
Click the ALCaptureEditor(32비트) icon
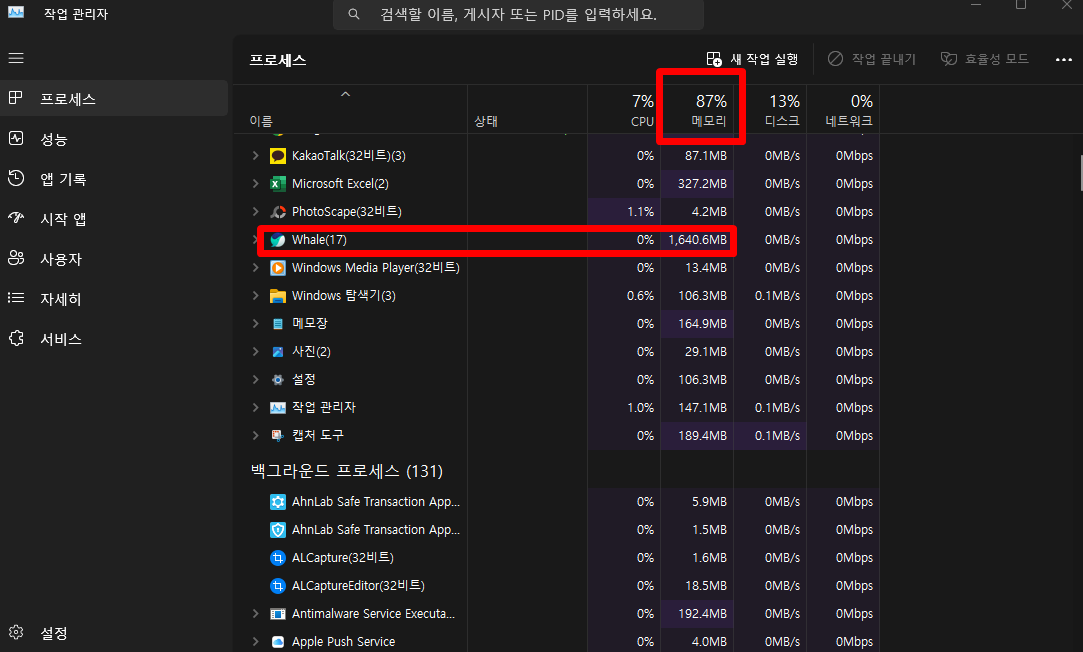tap(278, 586)
